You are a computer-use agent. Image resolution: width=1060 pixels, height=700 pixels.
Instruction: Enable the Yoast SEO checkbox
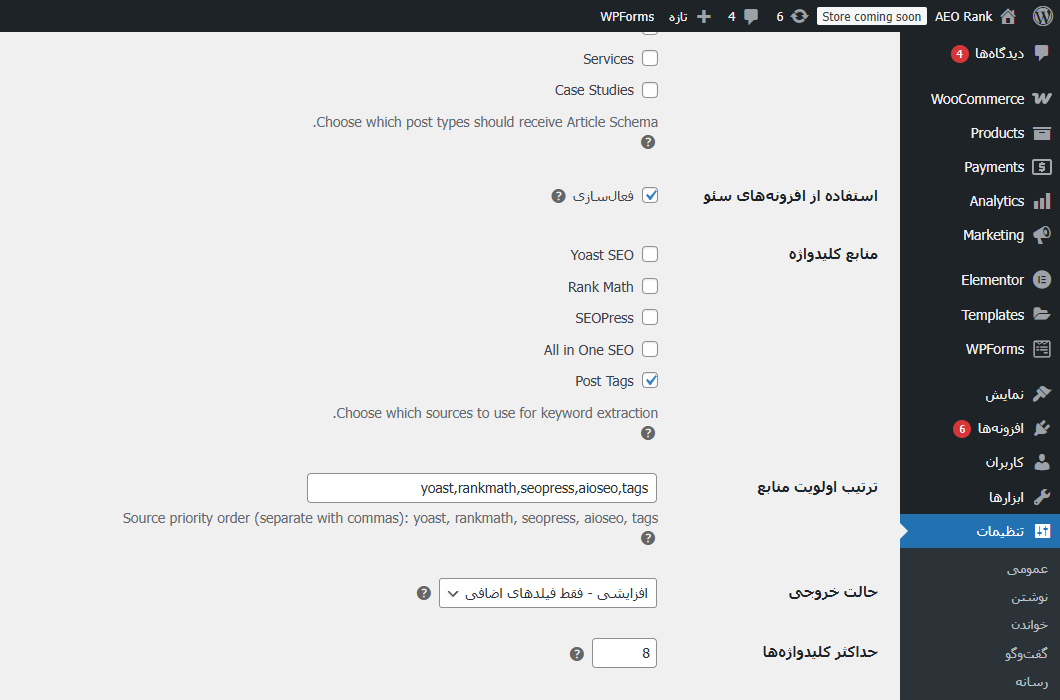tap(650, 255)
